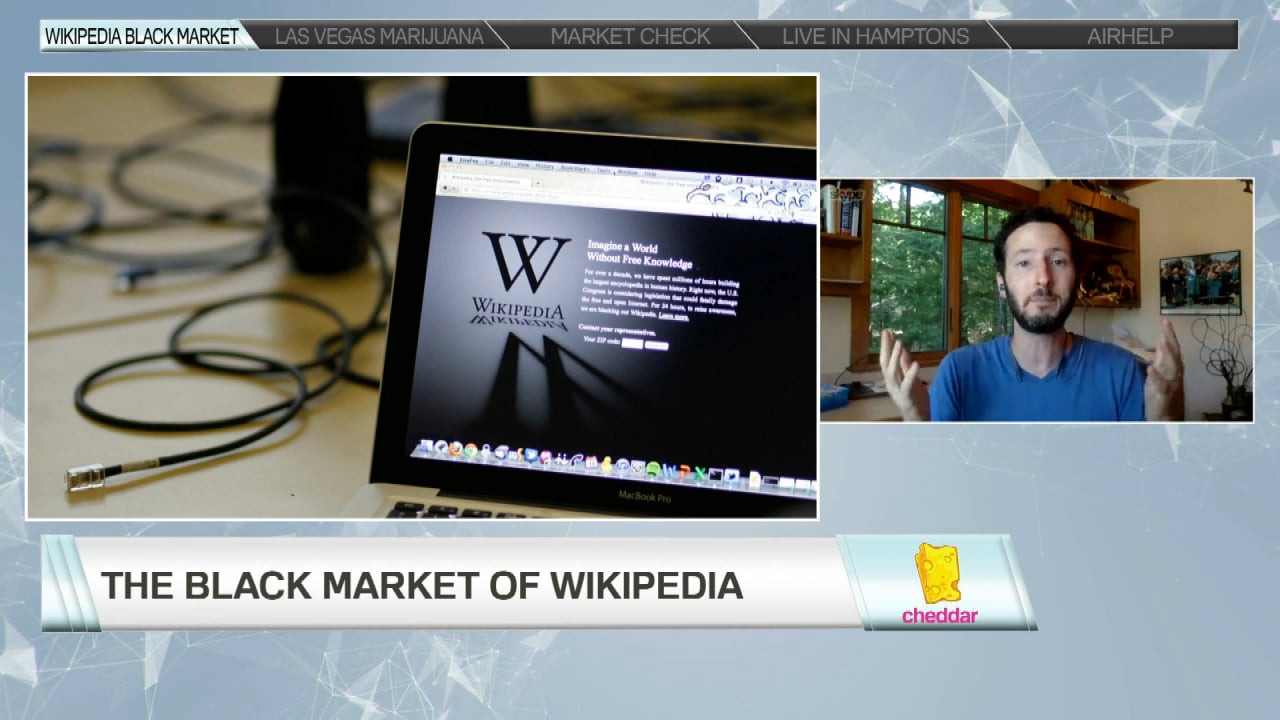The width and height of the screenshot is (1280, 720).
Task: Click the Terminal icon in the laptop dock
Action: coord(715,475)
